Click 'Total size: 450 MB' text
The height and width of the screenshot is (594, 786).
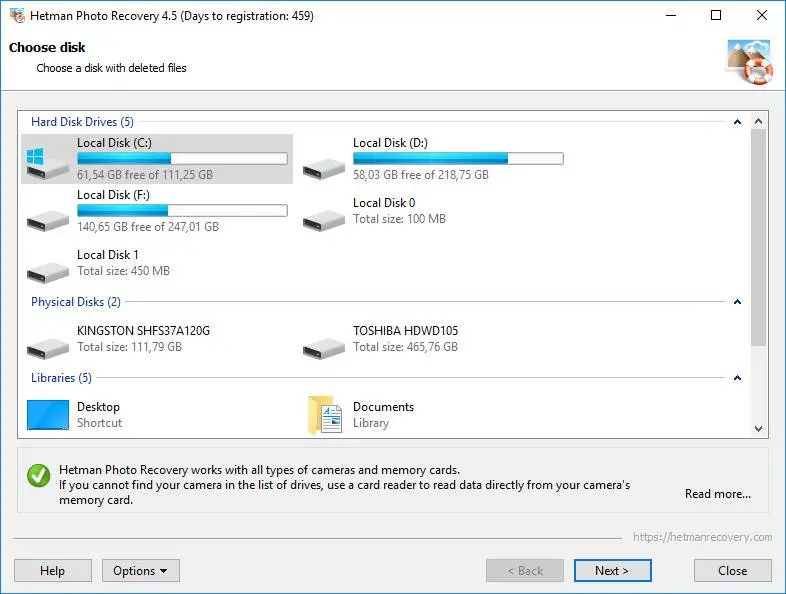[x=123, y=271]
